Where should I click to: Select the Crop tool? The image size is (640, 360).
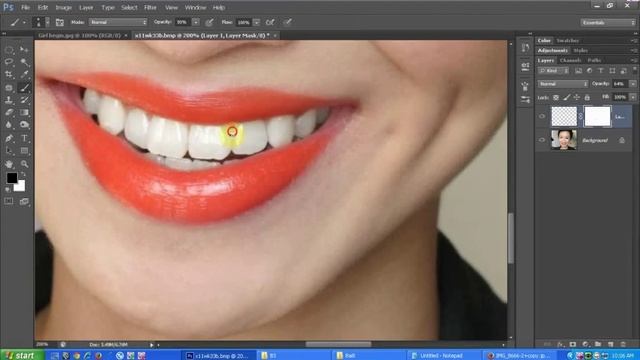click(9, 75)
